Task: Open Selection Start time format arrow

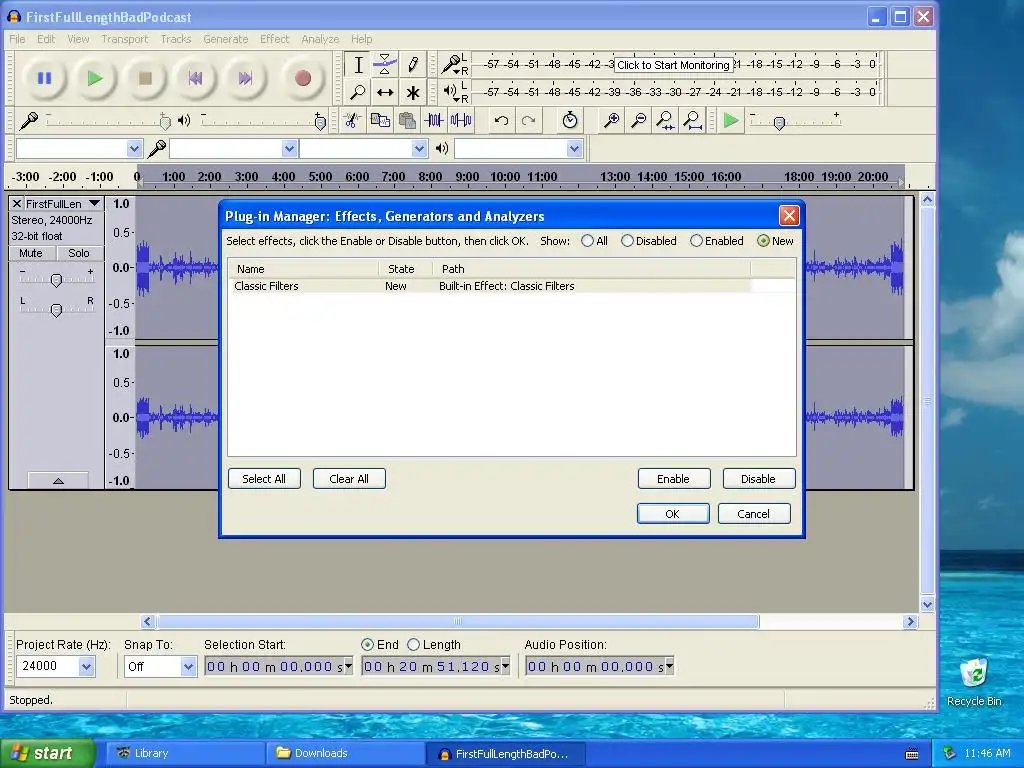Action: tap(348, 666)
